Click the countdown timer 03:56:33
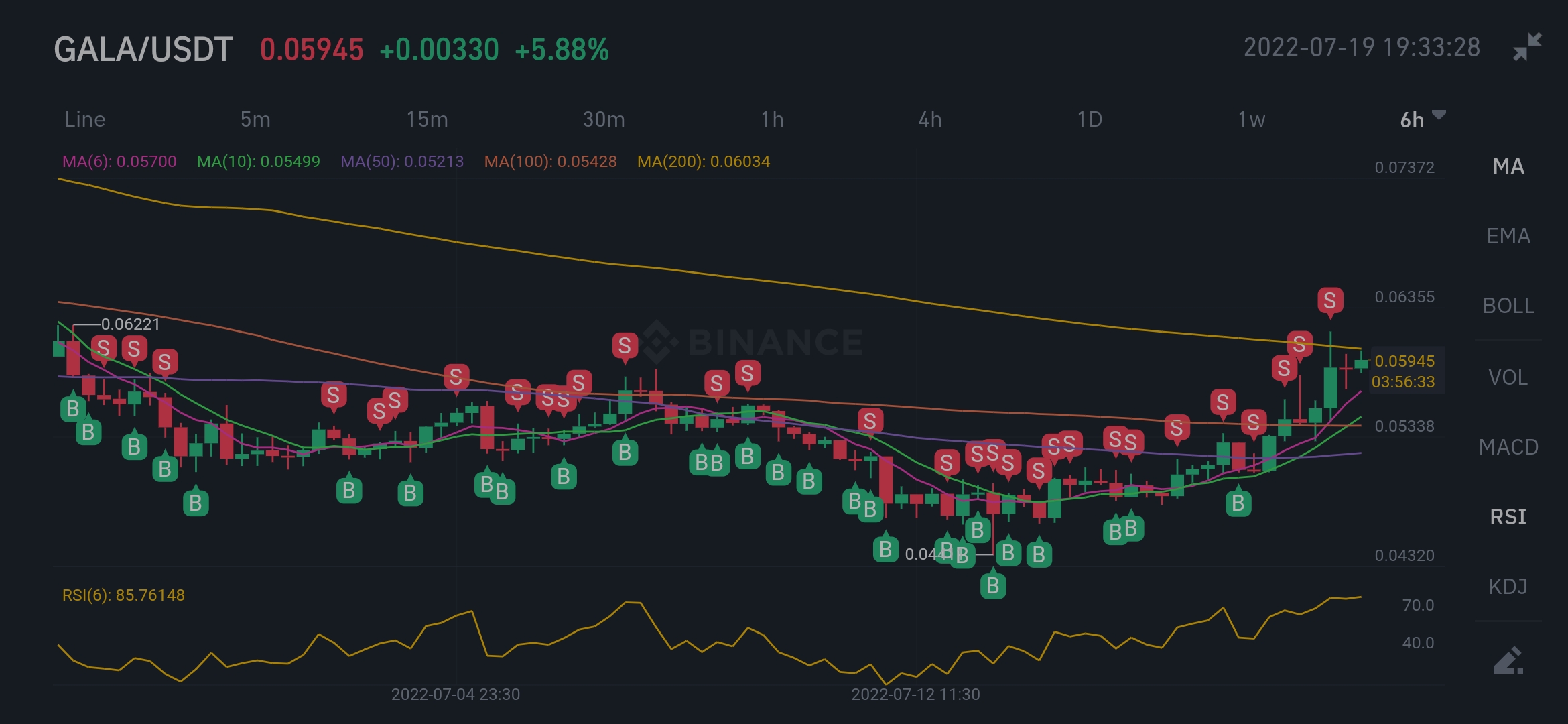 [1403, 382]
